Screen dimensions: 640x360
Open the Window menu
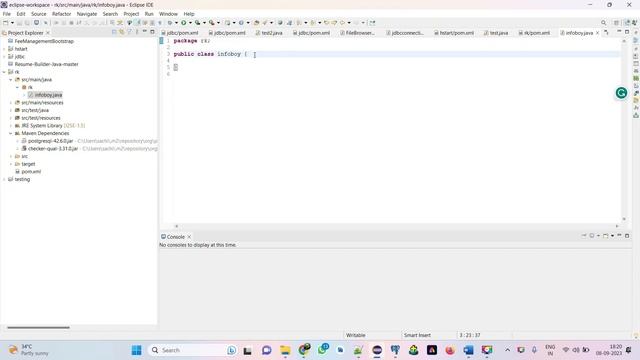pos(168,14)
